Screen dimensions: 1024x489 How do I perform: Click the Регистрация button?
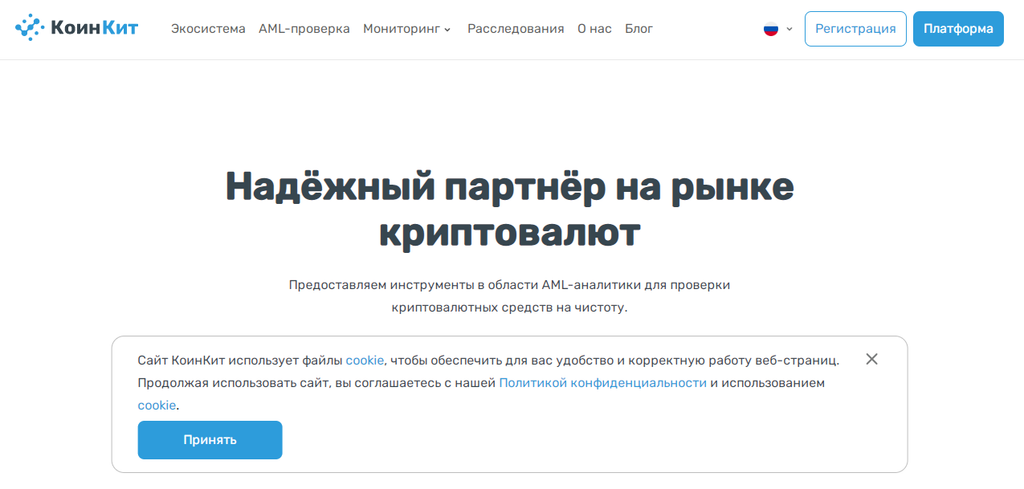[x=856, y=29]
